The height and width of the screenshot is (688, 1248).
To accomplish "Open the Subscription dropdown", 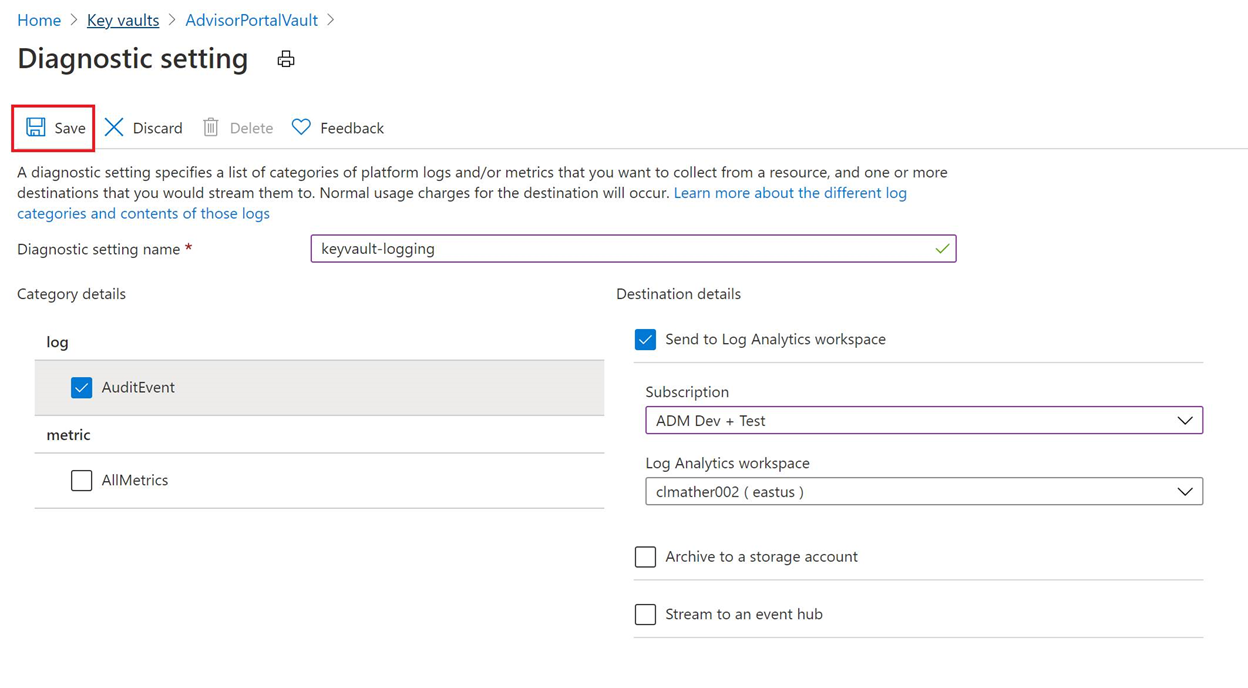I will tap(923, 421).
